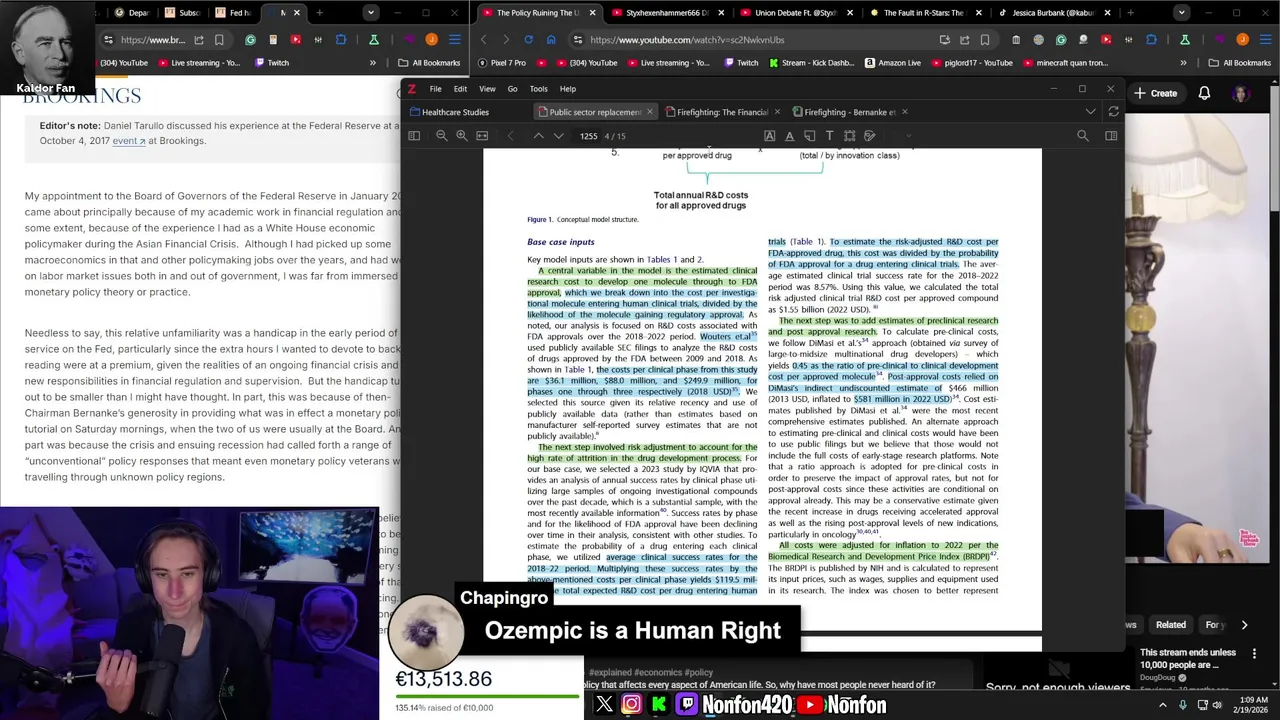
Task: Open Zotero Tools menu
Action: [x=538, y=89]
